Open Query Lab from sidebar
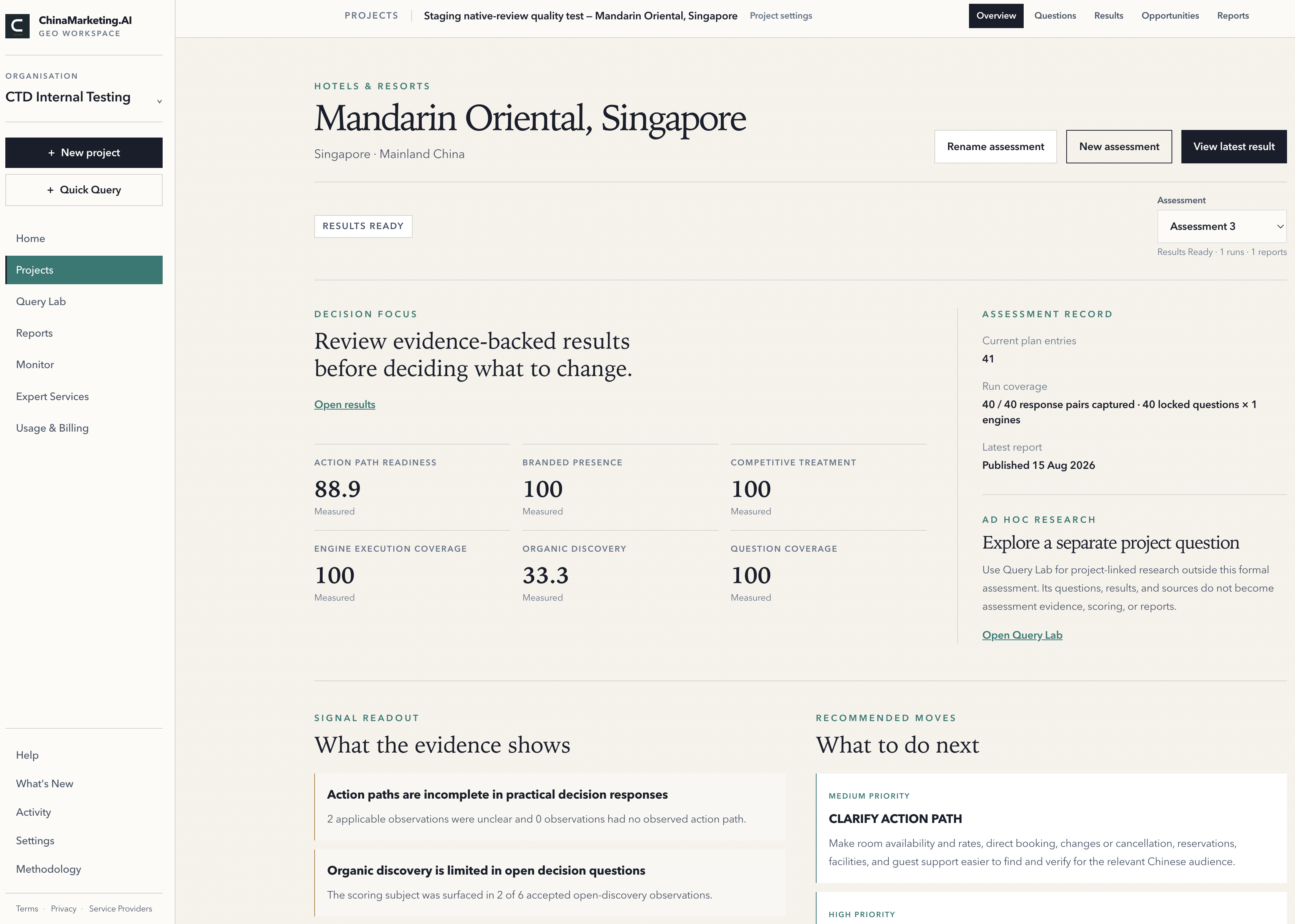Image resolution: width=1295 pixels, height=924 pixels. (x=84, y=302)
